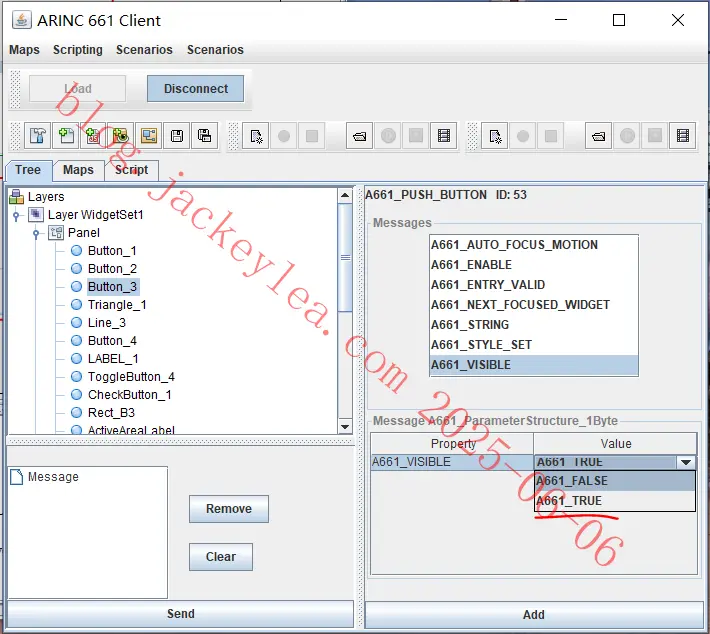
Task: Click the first film strip icon in middle toolbar
Action: pyautogui.click(x=444, y=136)
